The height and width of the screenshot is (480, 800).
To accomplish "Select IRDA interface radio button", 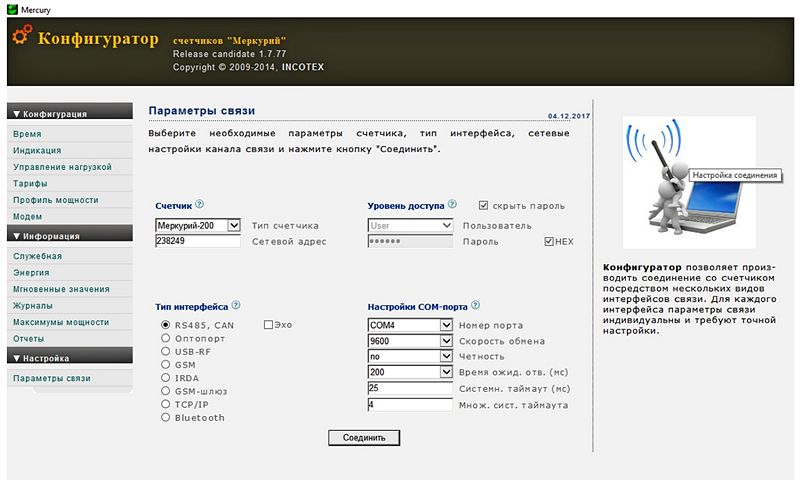I will (x=165, y=378).
